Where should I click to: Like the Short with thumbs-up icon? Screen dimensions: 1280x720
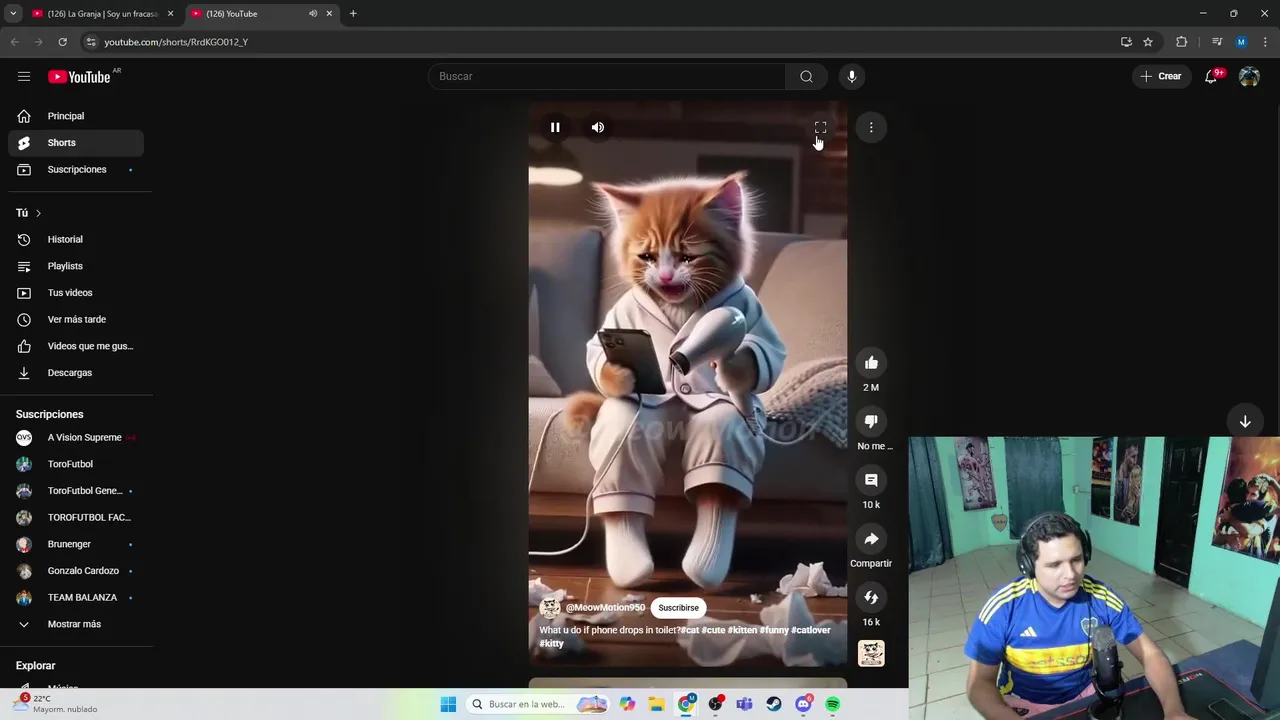871,363
